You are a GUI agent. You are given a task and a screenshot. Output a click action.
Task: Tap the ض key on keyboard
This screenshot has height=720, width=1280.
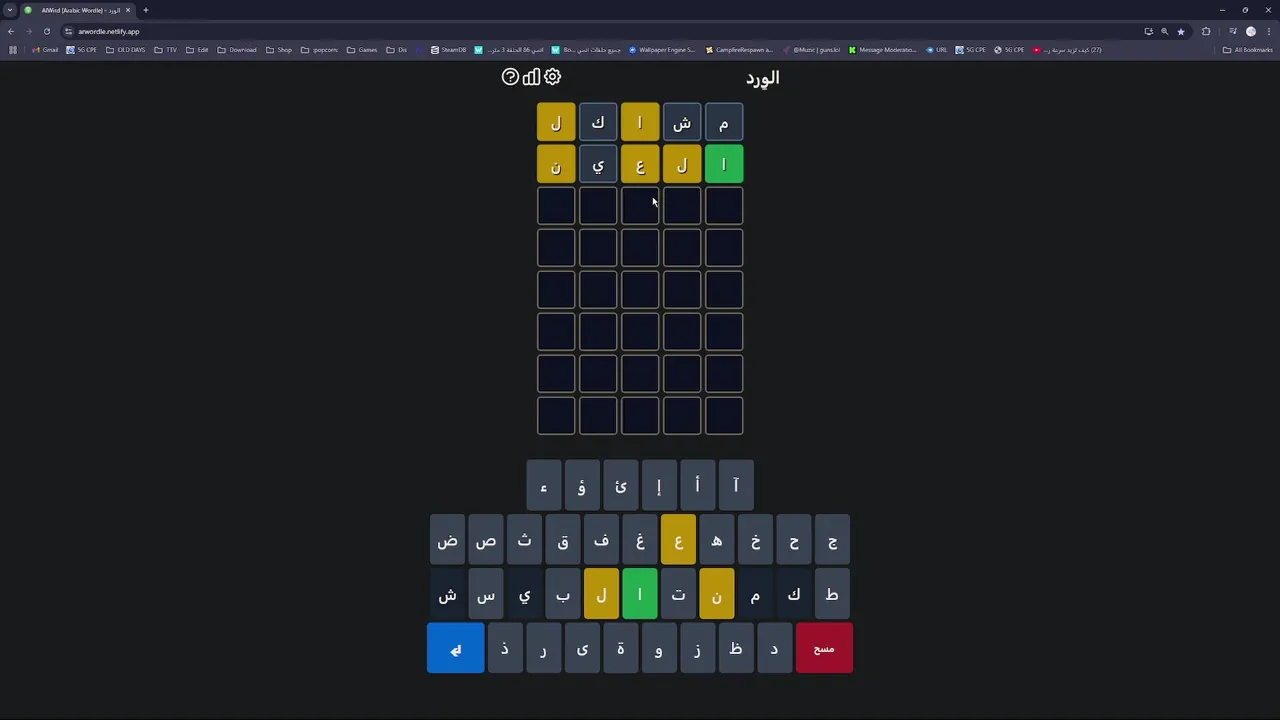point(447,540)
